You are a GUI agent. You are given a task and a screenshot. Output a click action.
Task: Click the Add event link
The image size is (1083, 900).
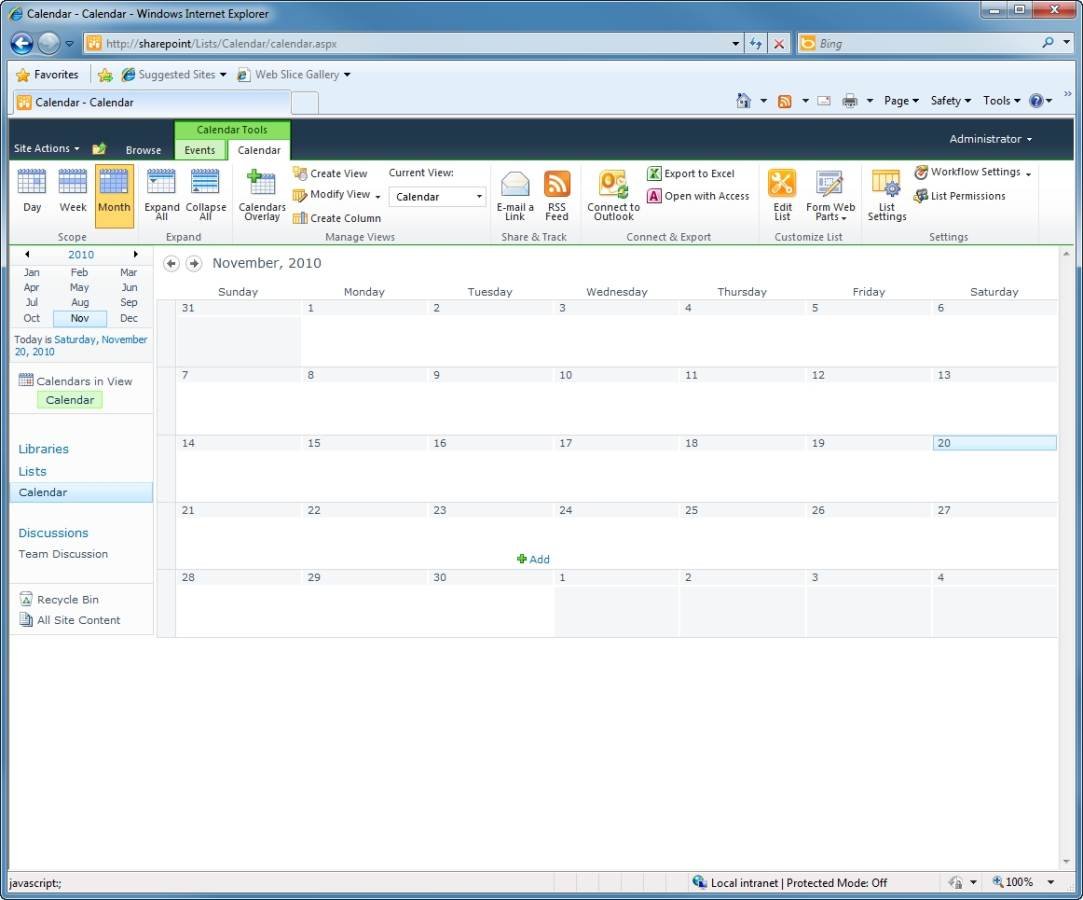pyautogui.click(x=534, y=559)
